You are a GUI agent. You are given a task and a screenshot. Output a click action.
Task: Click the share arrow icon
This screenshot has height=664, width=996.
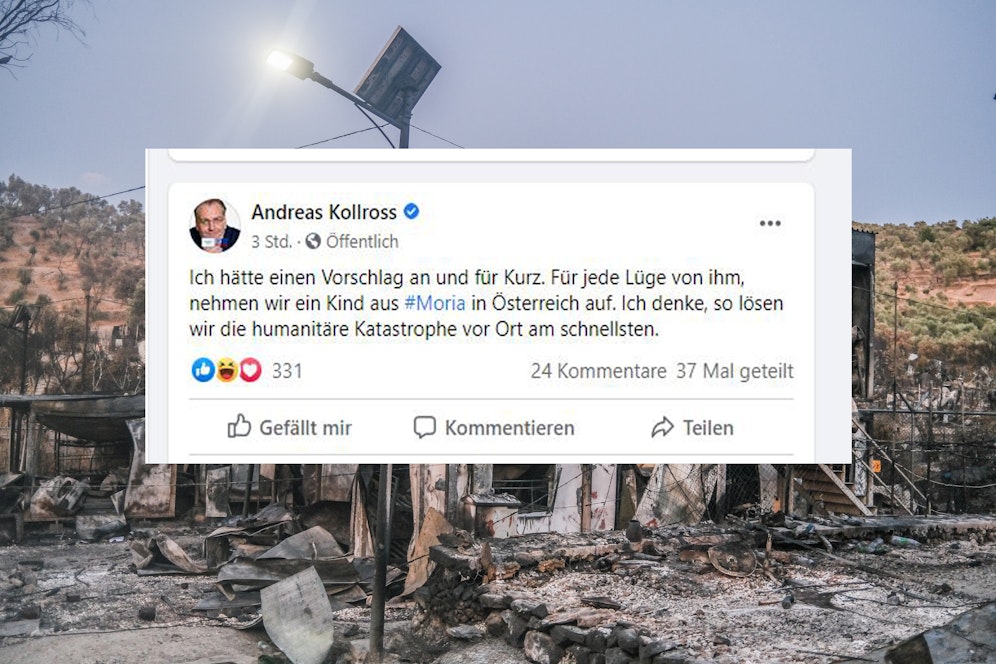point(663,427)
